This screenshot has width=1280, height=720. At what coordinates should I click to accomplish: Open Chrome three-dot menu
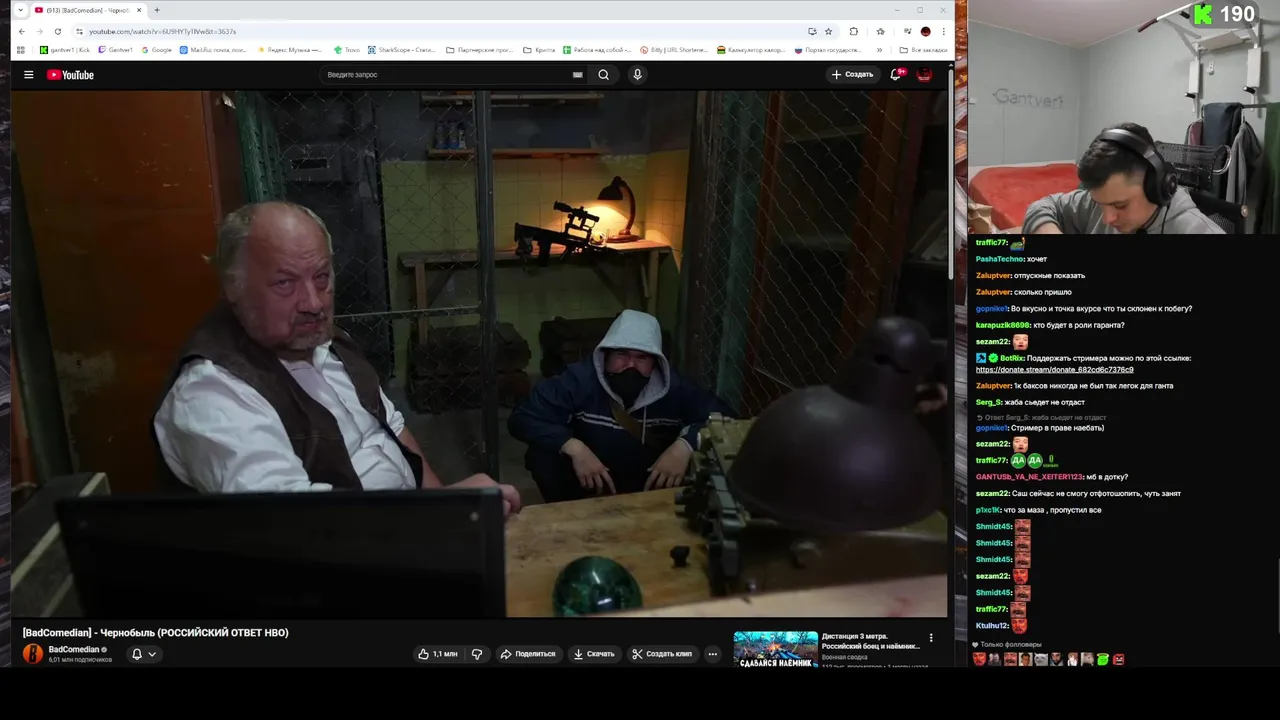pyautogui.click(x=943, y=31)
